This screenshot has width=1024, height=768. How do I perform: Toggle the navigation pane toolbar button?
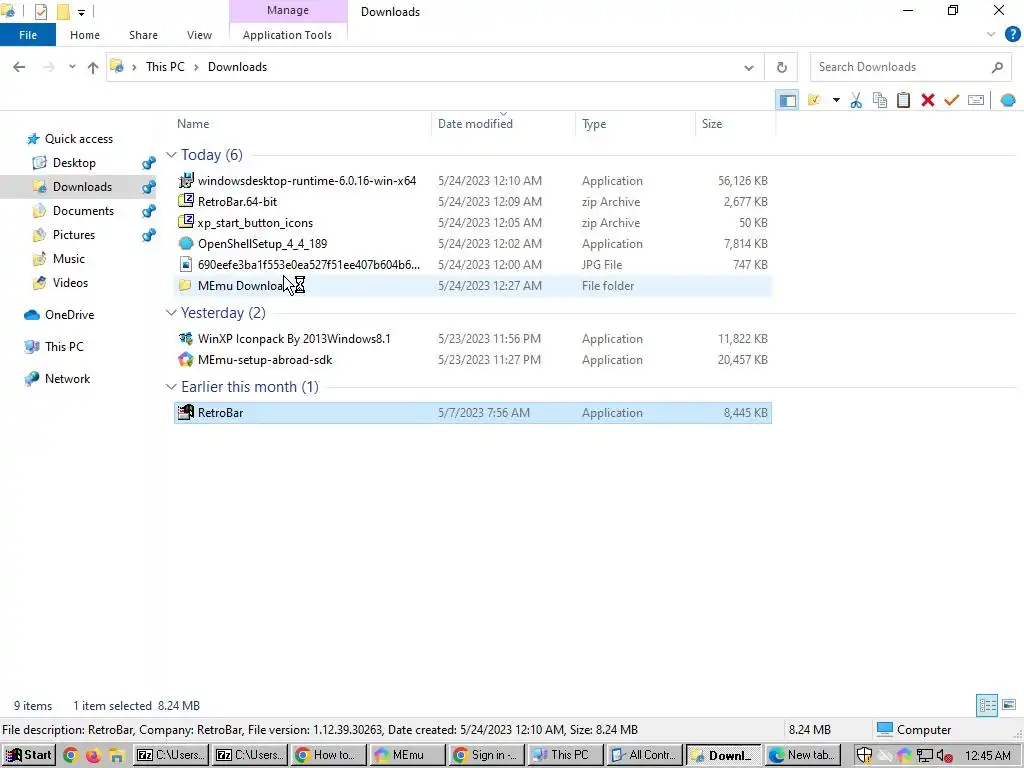click(788, 101)
